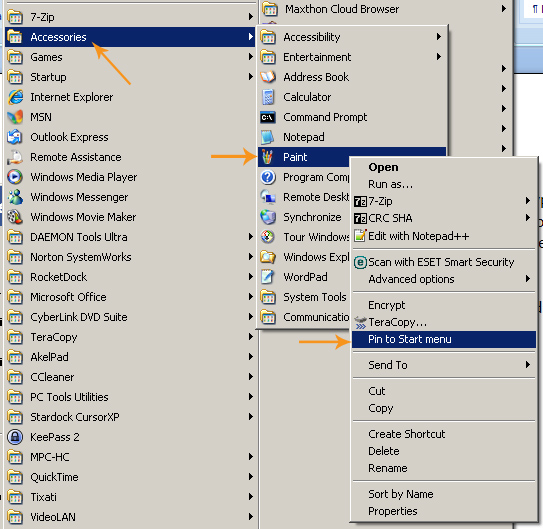The width and height of the screenshot is (543, 529).
Task: Open the AkelPad folder
Action: pyautogui.click(x=130, y=357)
